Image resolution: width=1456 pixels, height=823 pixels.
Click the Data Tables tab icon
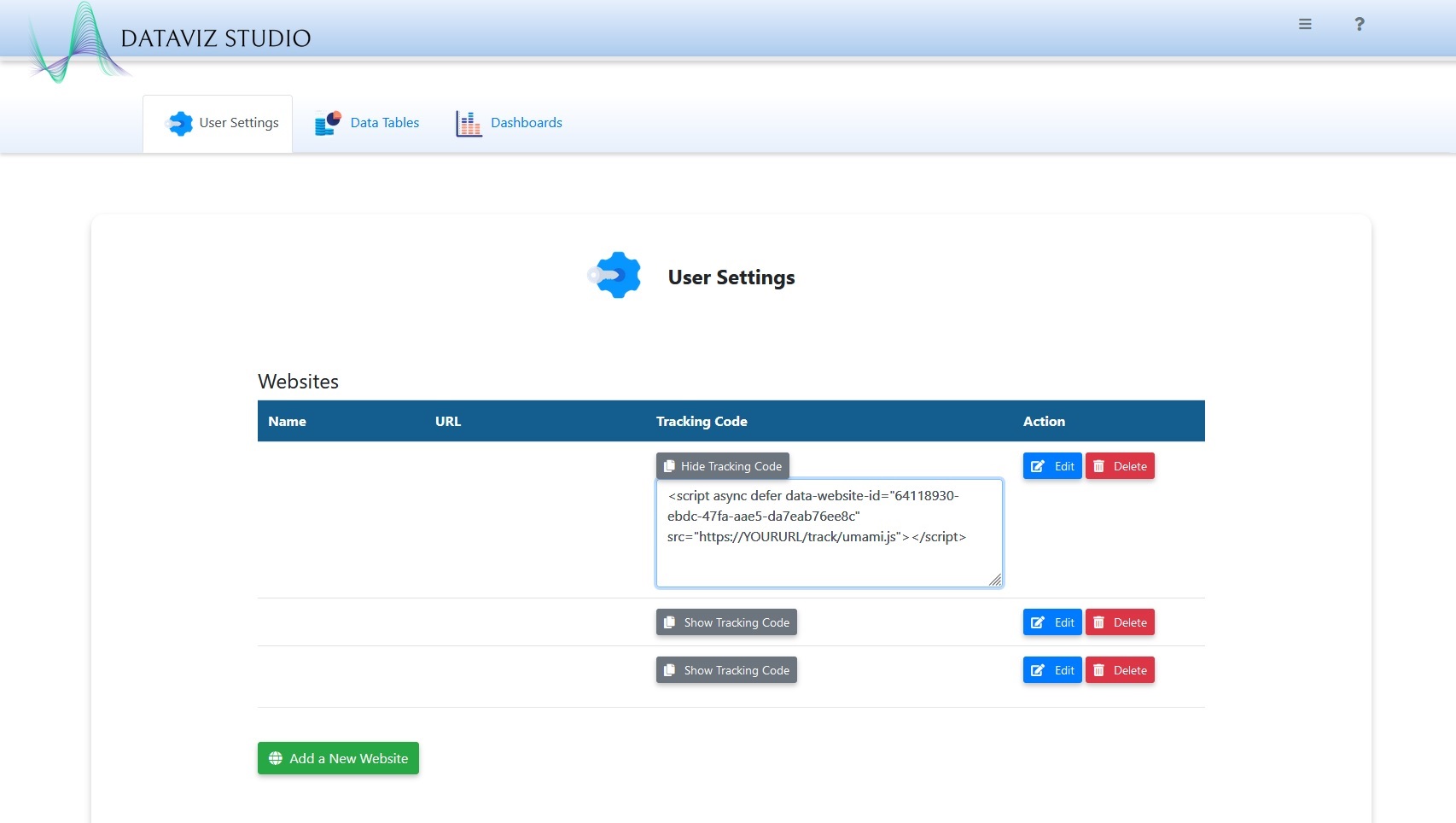tap(328, 123)
